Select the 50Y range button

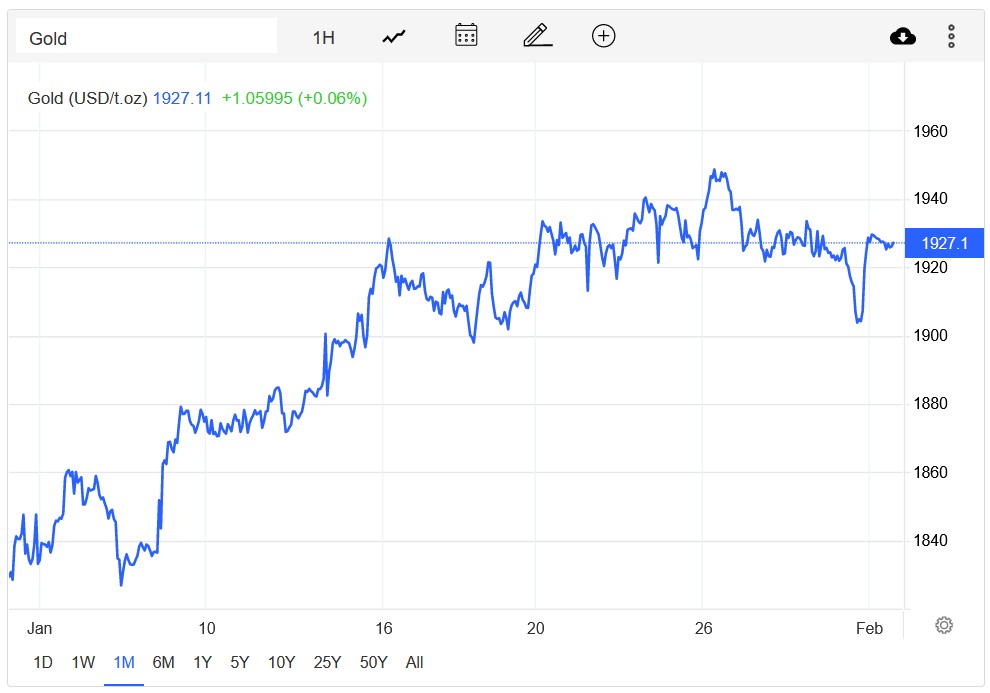pyautogui.click(x=372, y=662)
